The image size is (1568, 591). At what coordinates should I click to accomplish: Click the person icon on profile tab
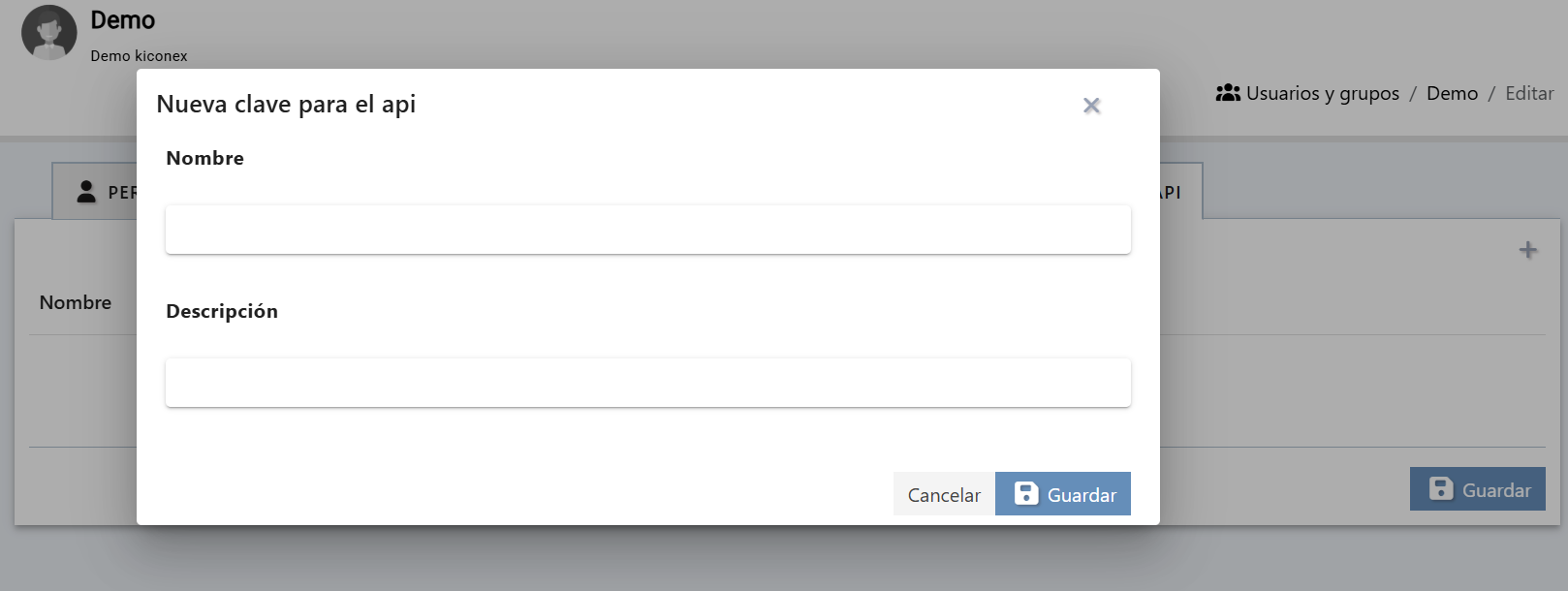coord(86,192)
